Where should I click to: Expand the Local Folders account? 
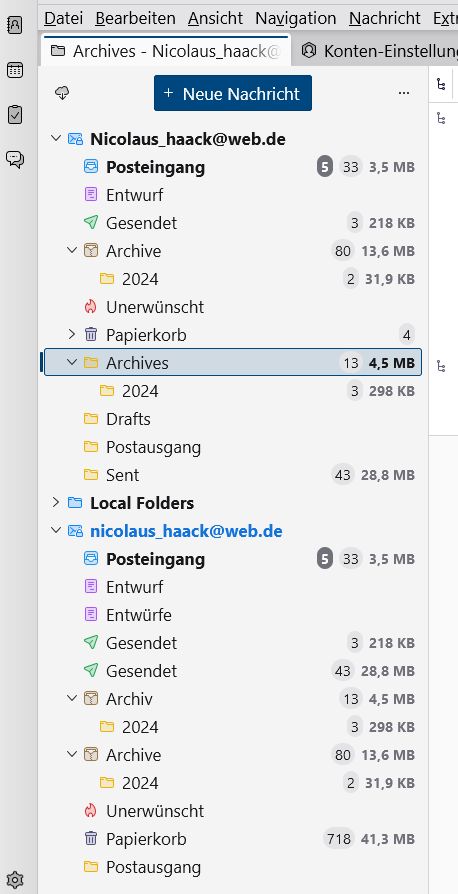coord(55,502)
